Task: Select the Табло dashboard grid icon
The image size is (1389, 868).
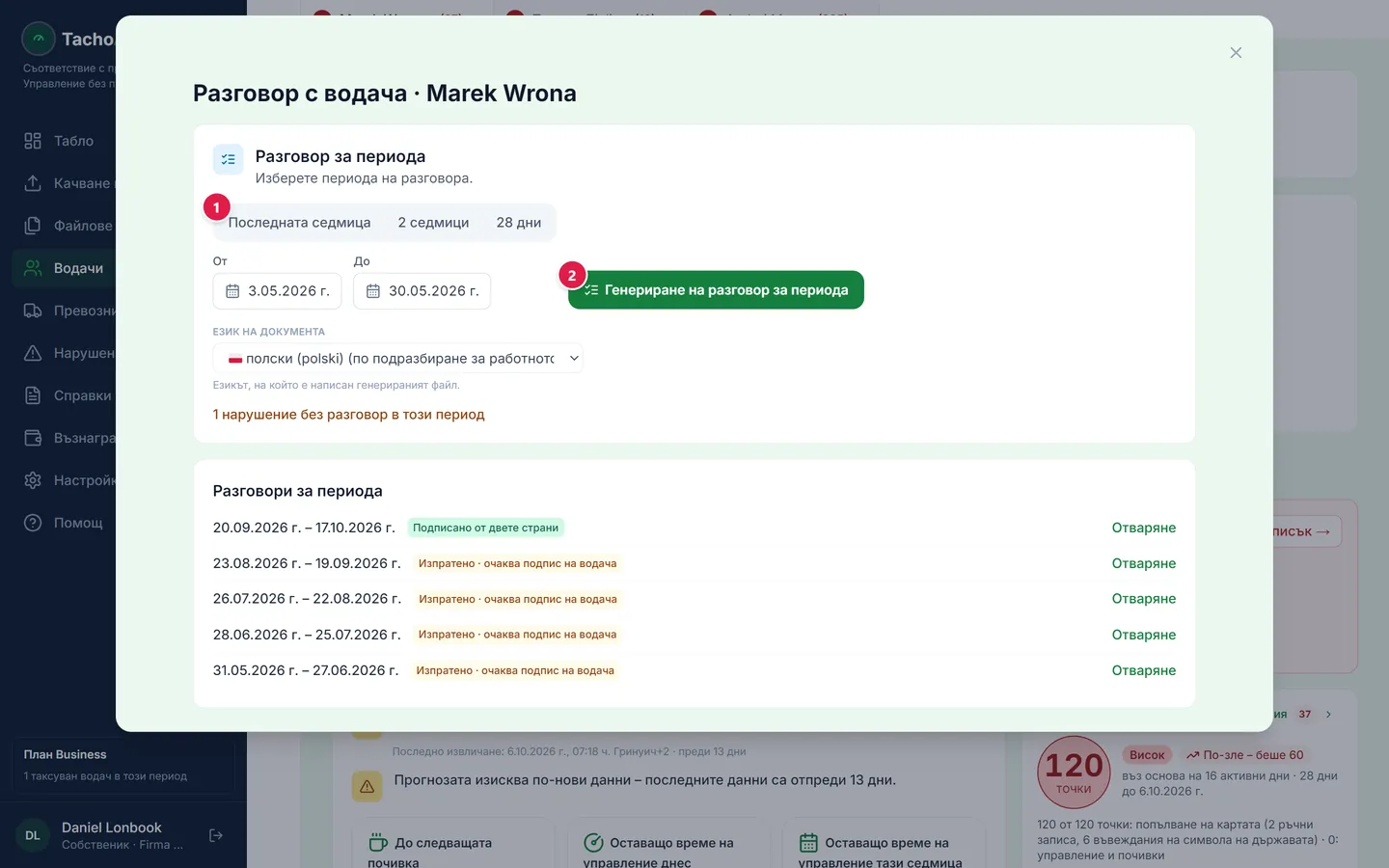Action: pos(33,141)
